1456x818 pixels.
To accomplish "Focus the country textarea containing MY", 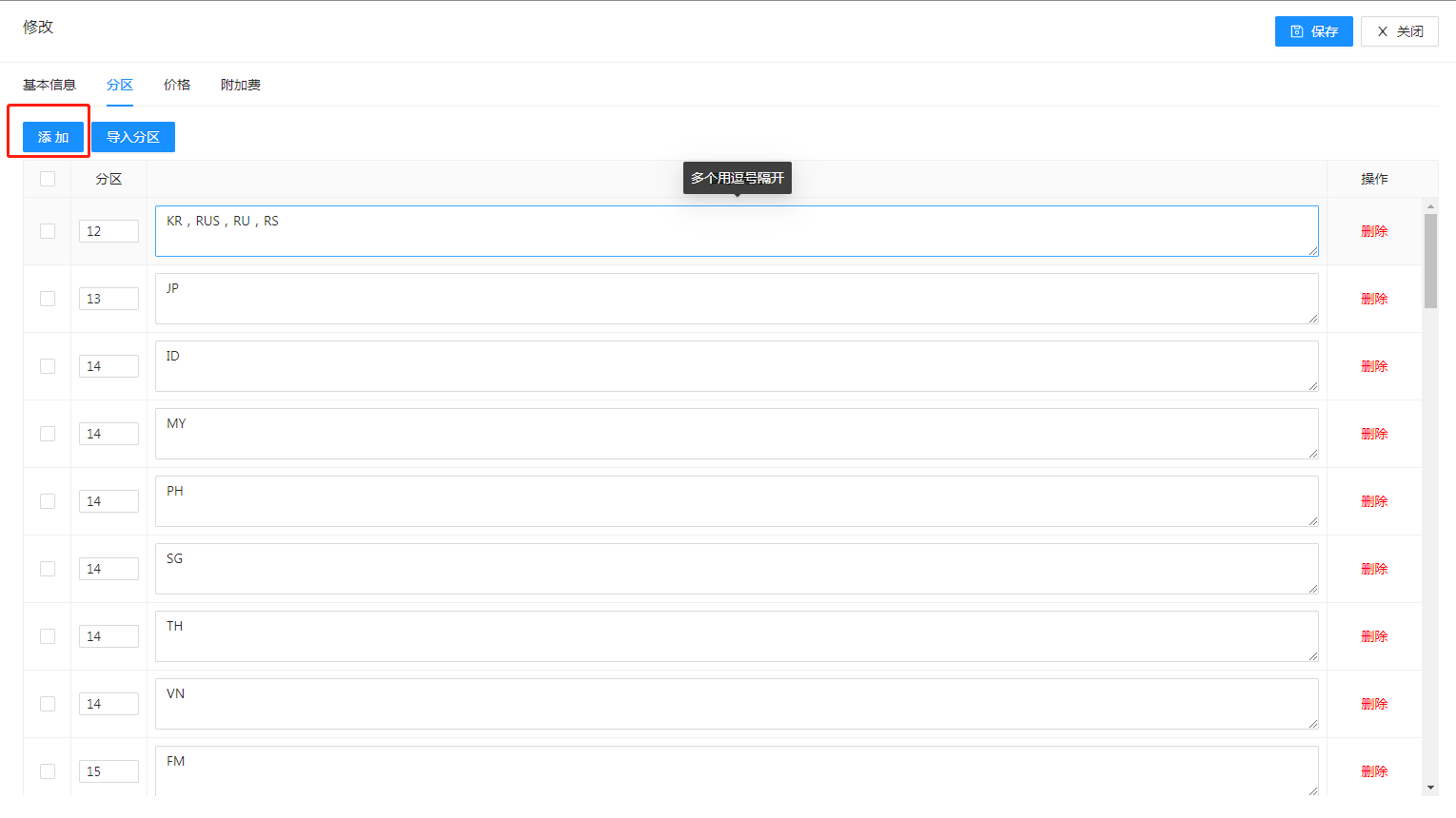I will coord(737,434).
